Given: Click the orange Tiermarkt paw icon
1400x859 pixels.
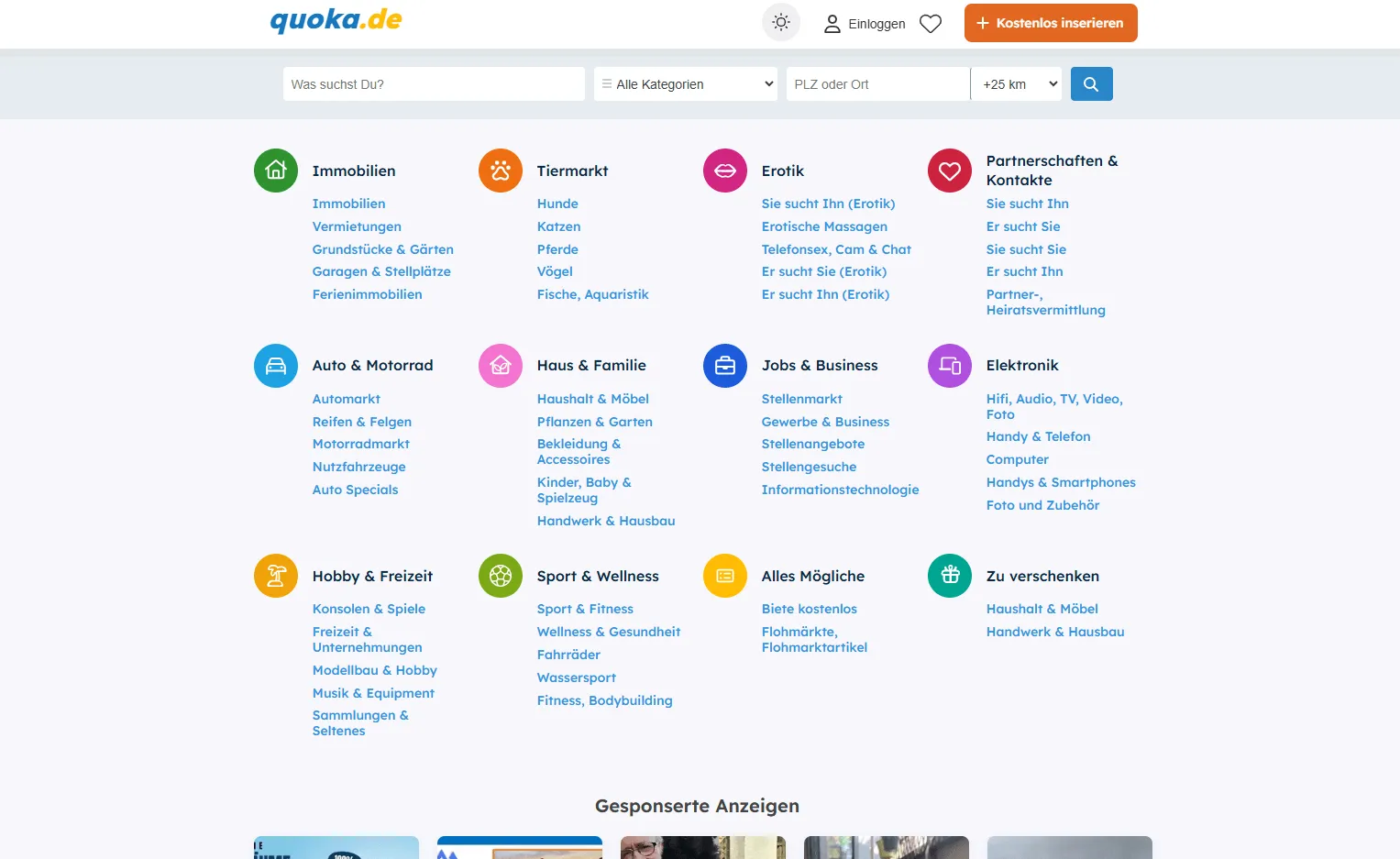Looking at the screenshot, I should pyautogui.click(x=501, y=171).
